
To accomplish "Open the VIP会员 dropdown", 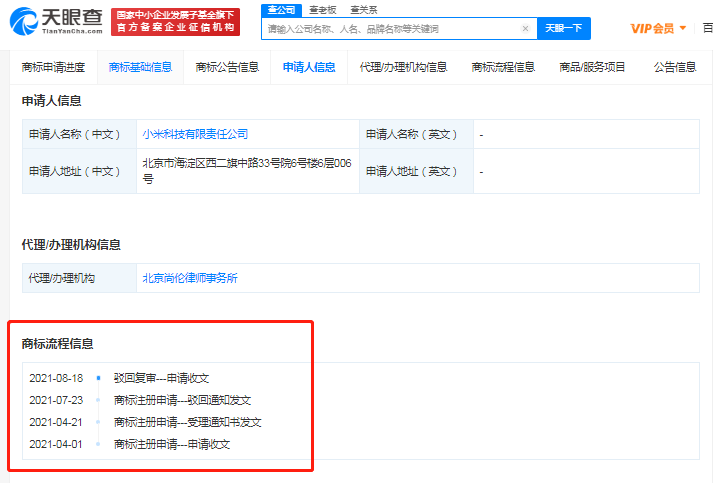I will [658, 29].
